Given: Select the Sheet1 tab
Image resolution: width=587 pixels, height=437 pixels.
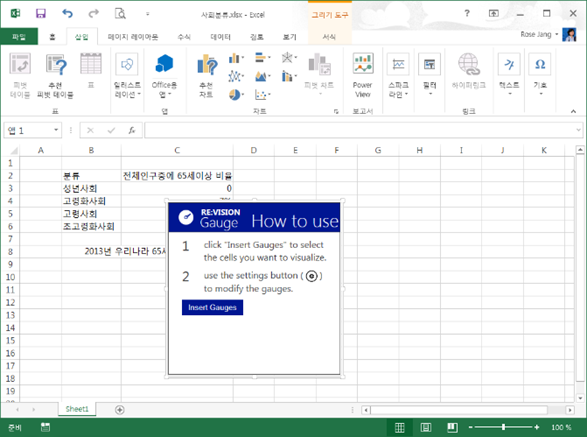Looking at the screenshot, I should click(x=77, y=409).
